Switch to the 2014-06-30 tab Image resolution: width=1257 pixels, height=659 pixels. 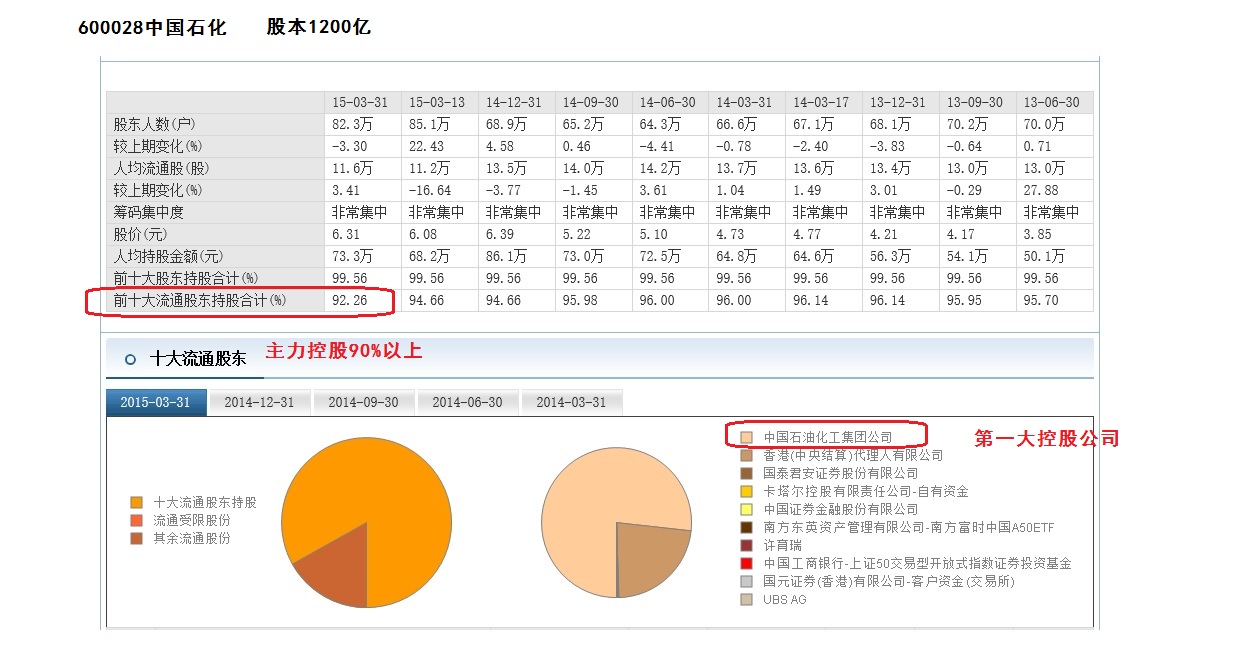point(468,402)
